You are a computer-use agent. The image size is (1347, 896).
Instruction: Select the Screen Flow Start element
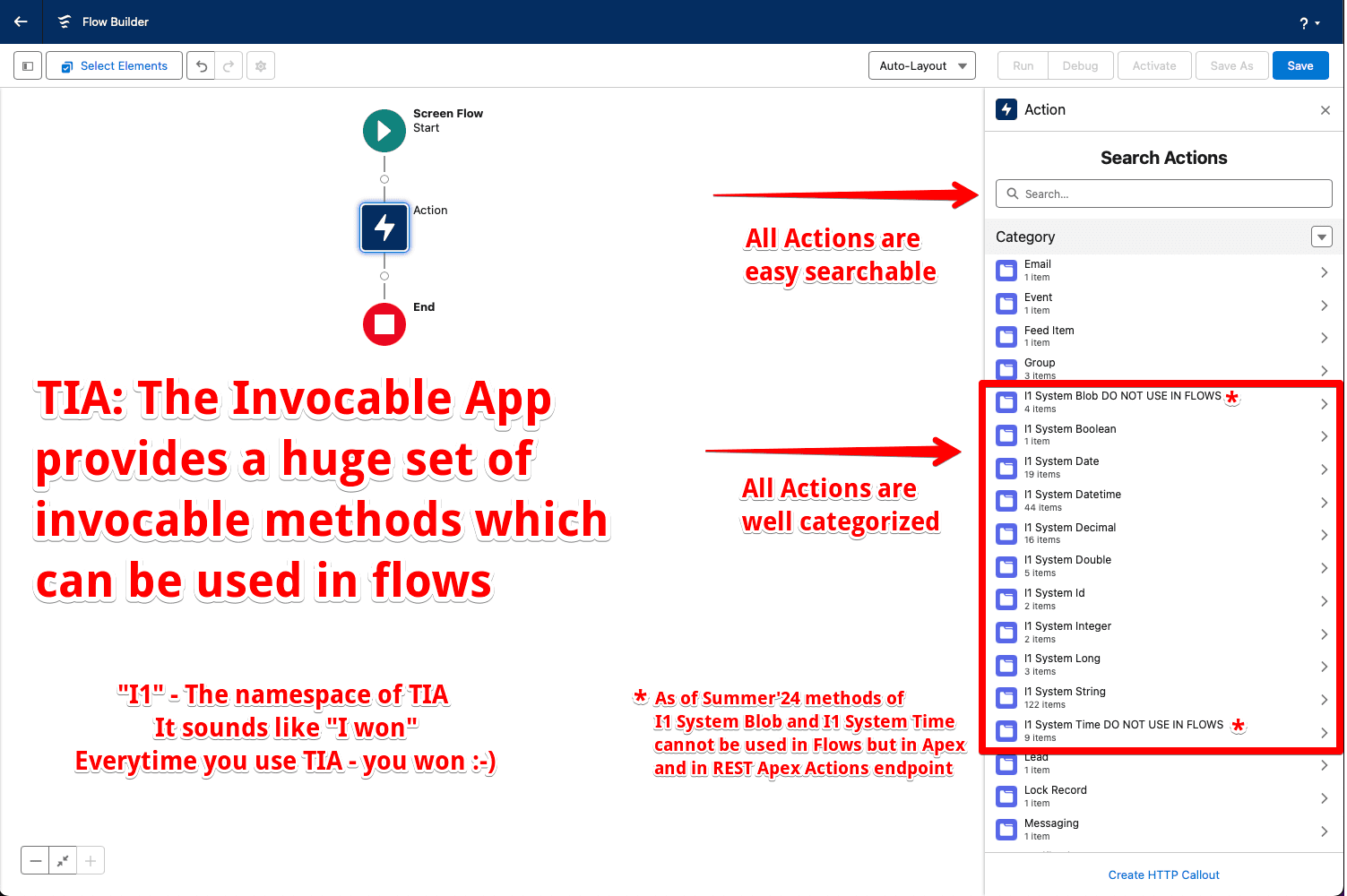(384, 131)
